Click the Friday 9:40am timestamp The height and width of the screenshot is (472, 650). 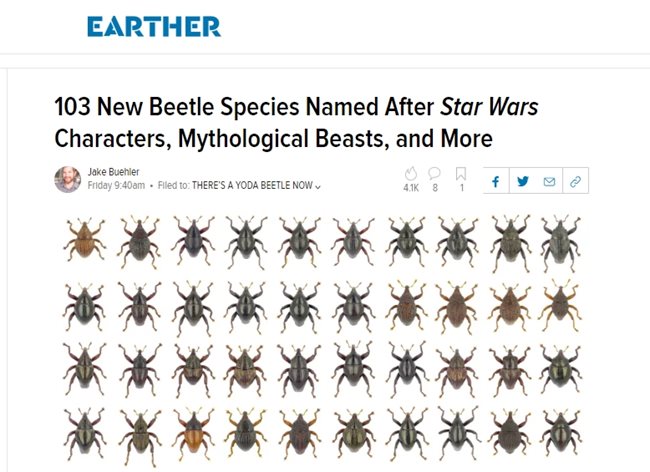tap(116, 185)
